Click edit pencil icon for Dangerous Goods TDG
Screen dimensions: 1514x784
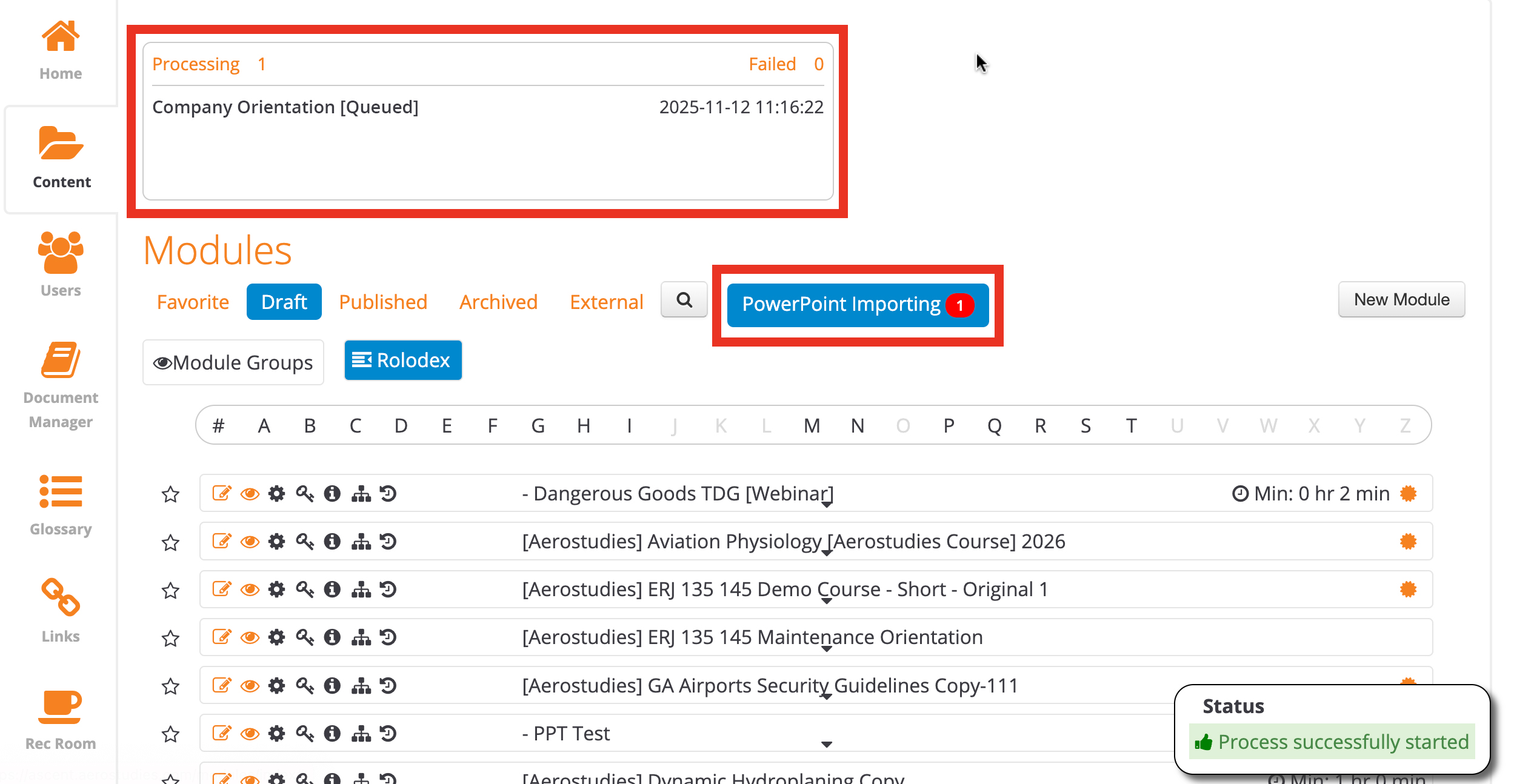click(222, 494)
